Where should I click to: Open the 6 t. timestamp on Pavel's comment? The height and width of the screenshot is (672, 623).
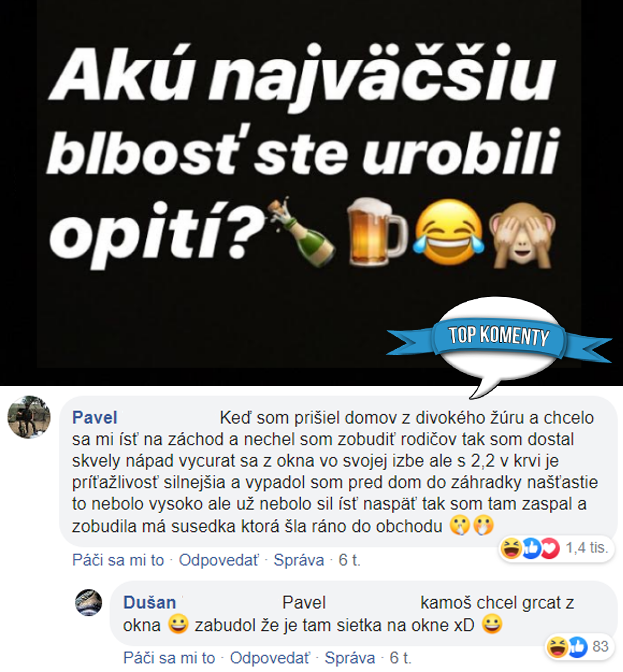click(x=350, y=560)
